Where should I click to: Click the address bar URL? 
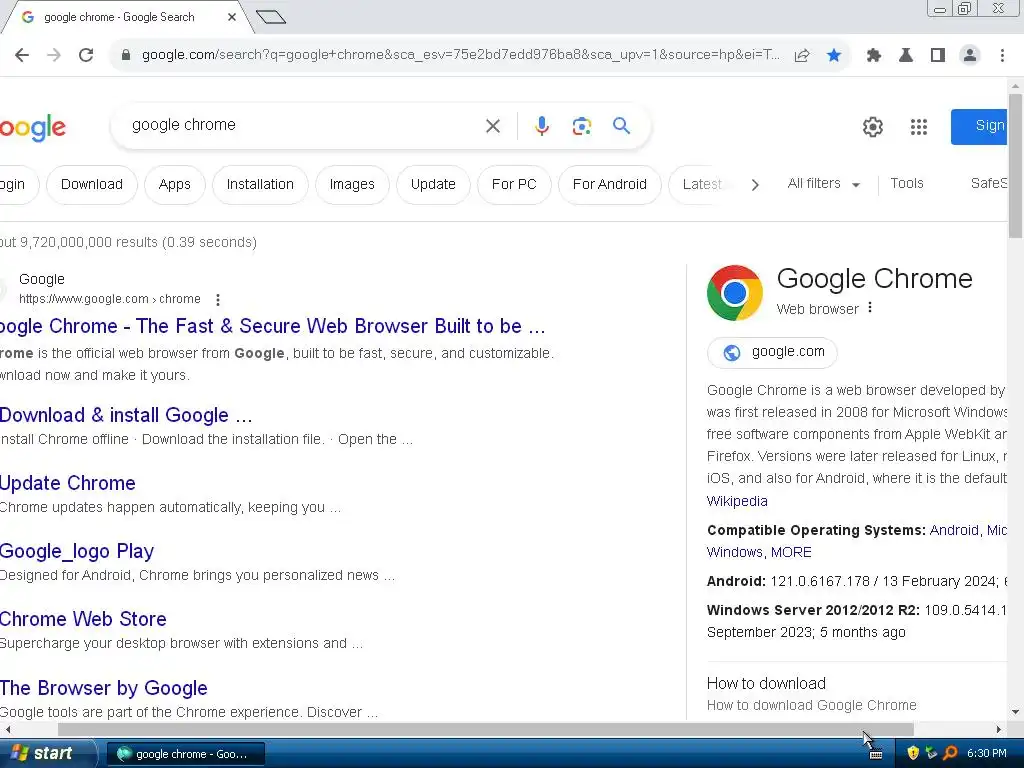coord(460,55)
